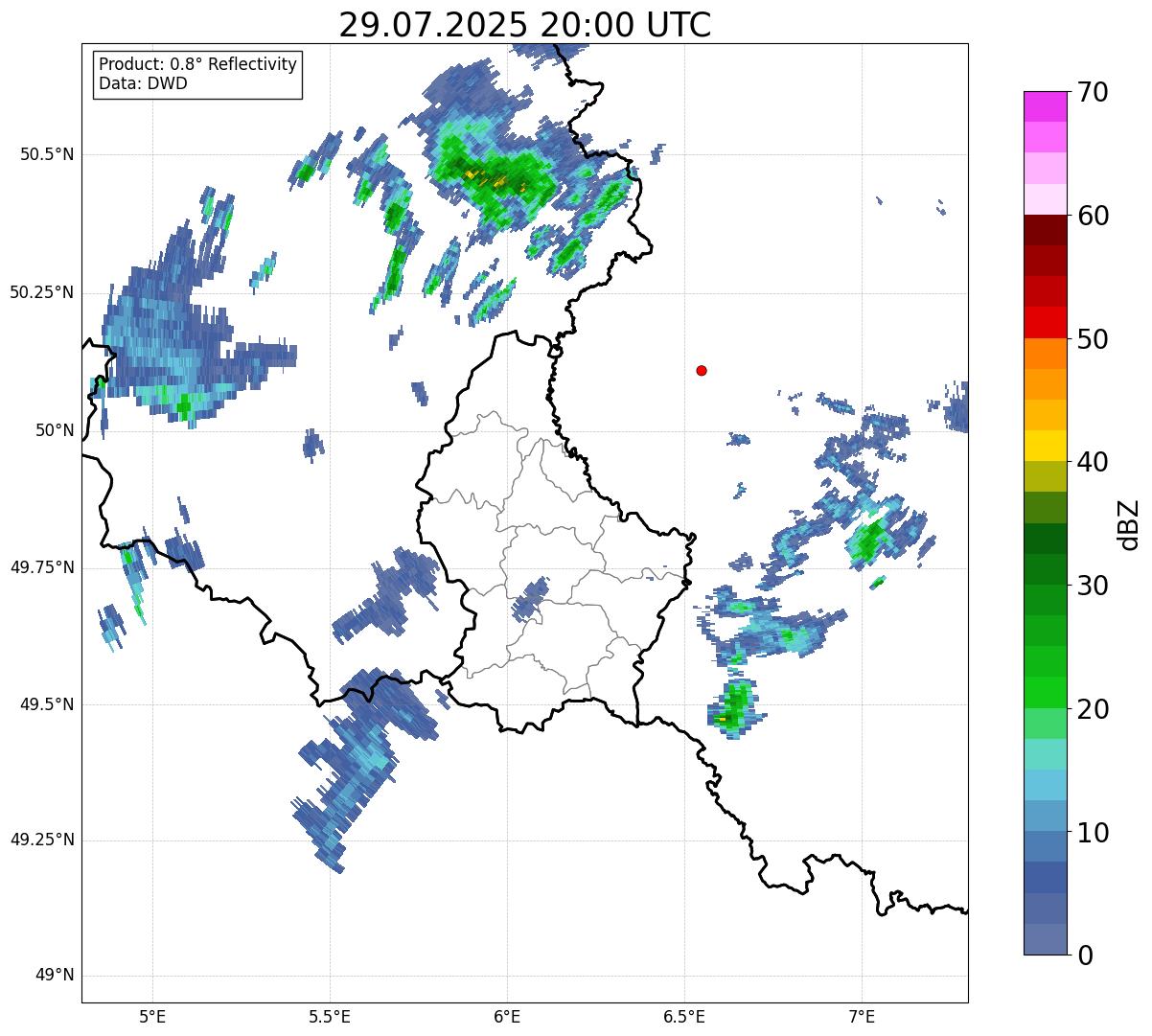Image resolution: width=1152 pixels, height=1036 pixels.
Task: Click the '7°E' longitude tick label
Action: 862,1018
